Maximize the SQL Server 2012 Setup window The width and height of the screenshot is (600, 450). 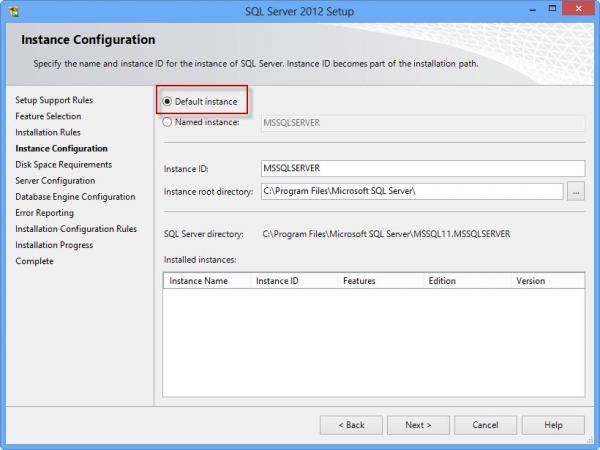(x=552, y=9)
